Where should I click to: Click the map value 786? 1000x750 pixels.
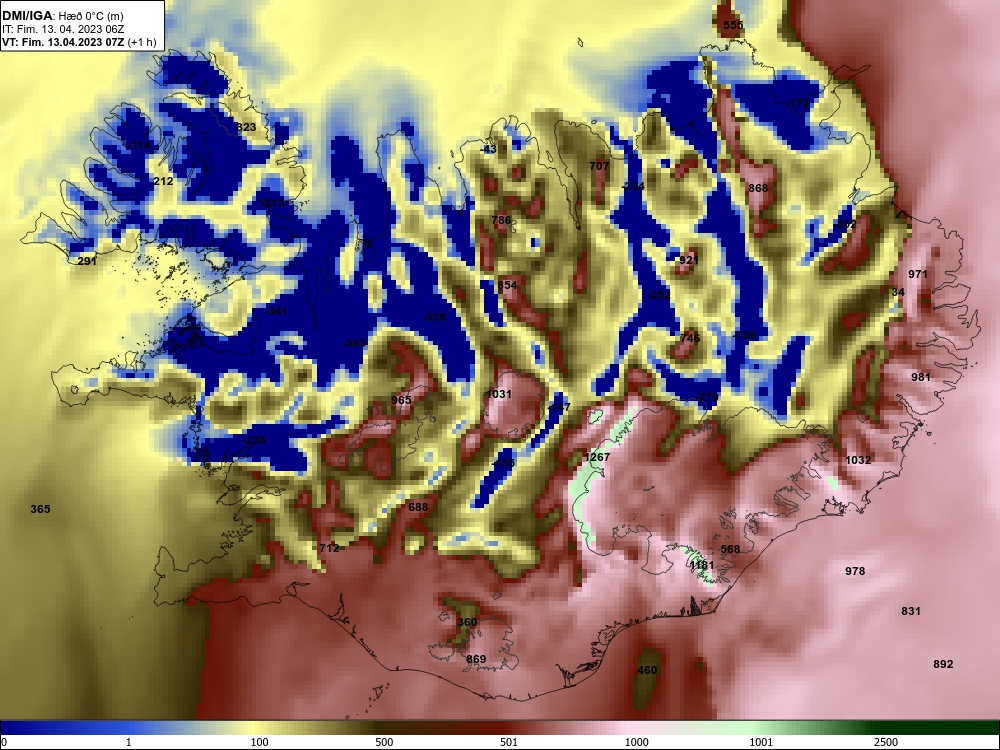[501, 220]
